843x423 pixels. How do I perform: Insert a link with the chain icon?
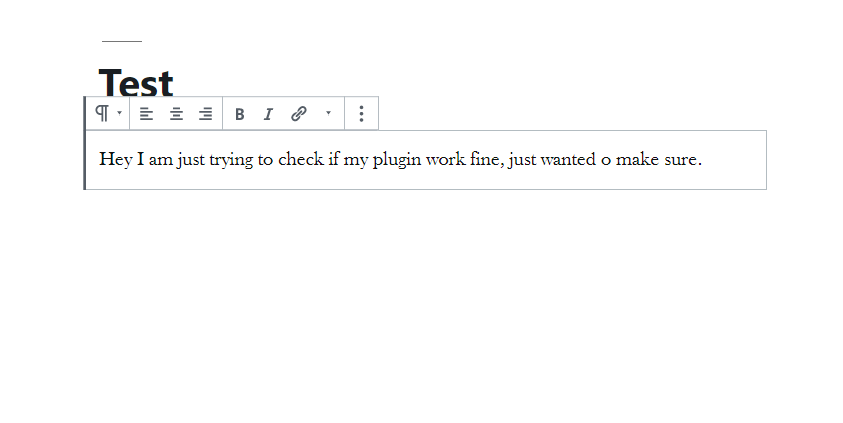pos(299,114)
